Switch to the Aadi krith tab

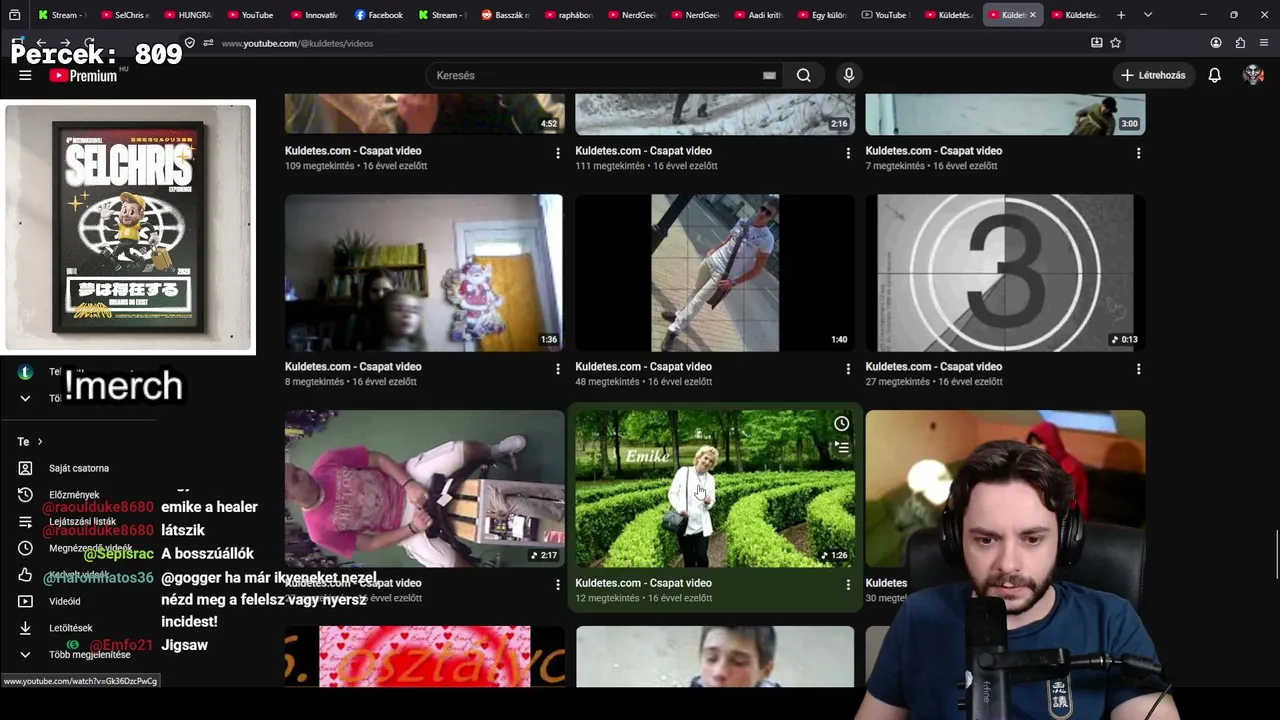tap(759, 15)
